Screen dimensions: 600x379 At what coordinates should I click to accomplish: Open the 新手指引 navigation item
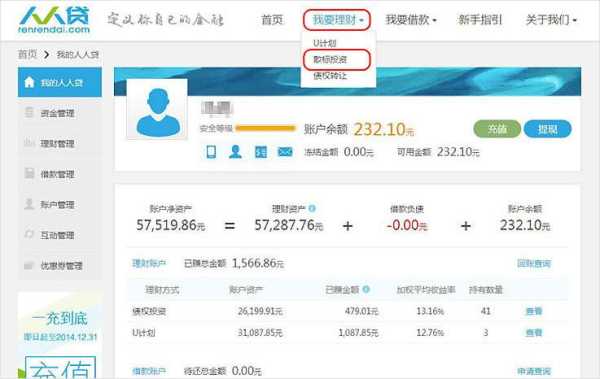click(480, 20)
